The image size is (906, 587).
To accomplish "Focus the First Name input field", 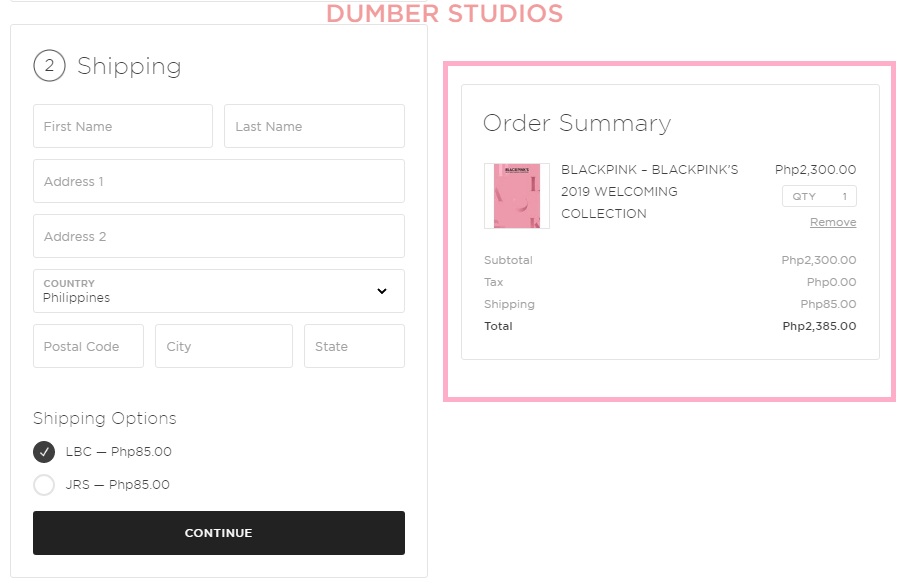I will pyautogui.click(x=122, y=126).
